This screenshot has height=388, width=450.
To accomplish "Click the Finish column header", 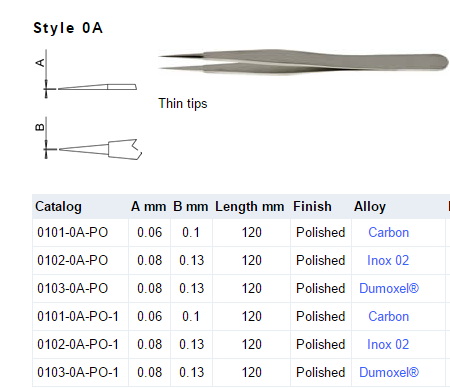I will (312, 207).
